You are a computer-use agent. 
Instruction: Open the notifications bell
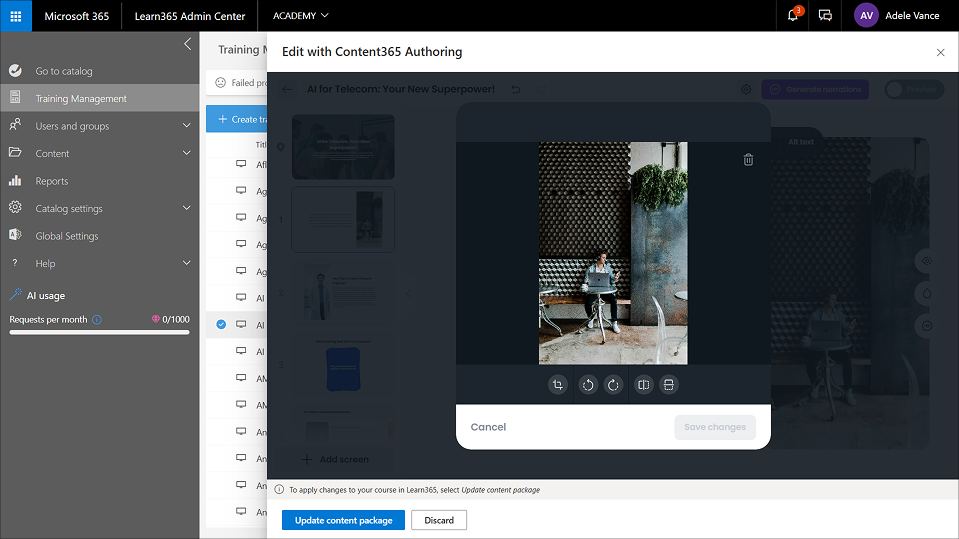[793, 16]
